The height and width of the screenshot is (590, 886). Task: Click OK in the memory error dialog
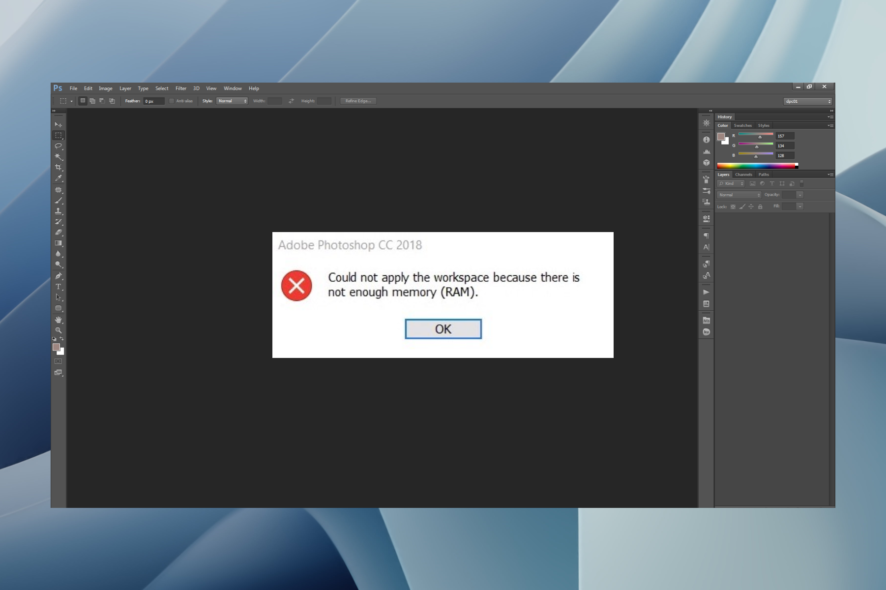[x=443, y=329]
